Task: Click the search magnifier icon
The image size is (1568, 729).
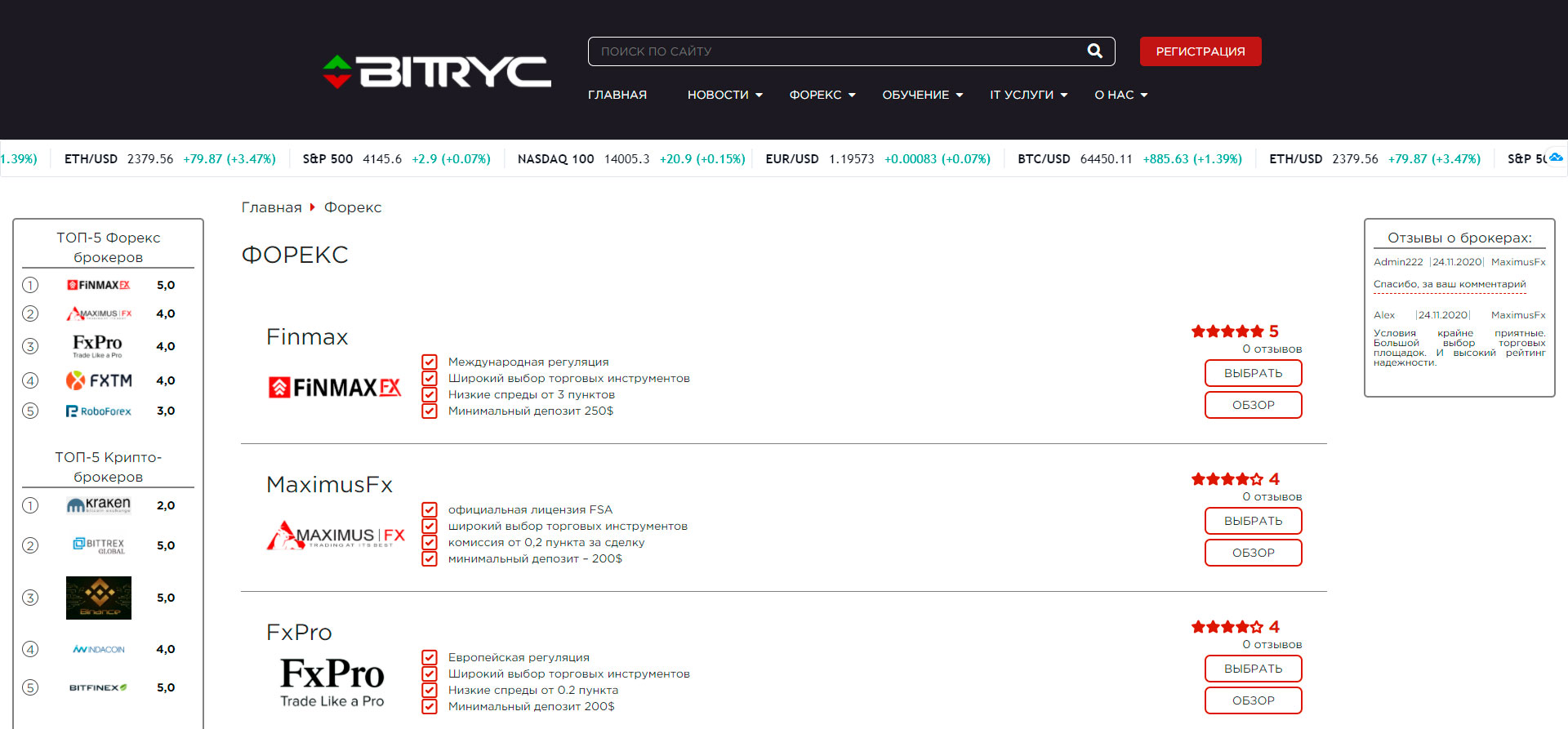Action: [1094, 51]
